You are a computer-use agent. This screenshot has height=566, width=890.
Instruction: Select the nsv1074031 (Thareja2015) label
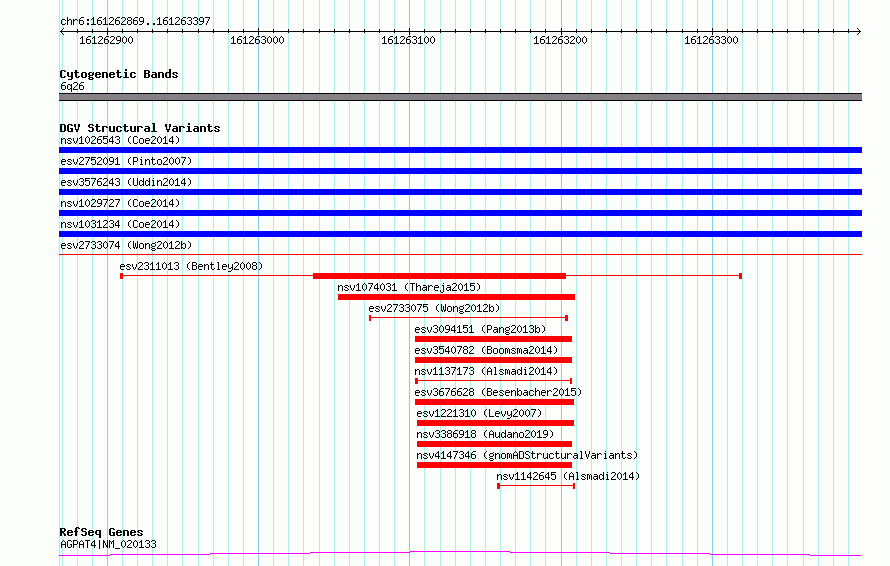[x=409, y=287]
